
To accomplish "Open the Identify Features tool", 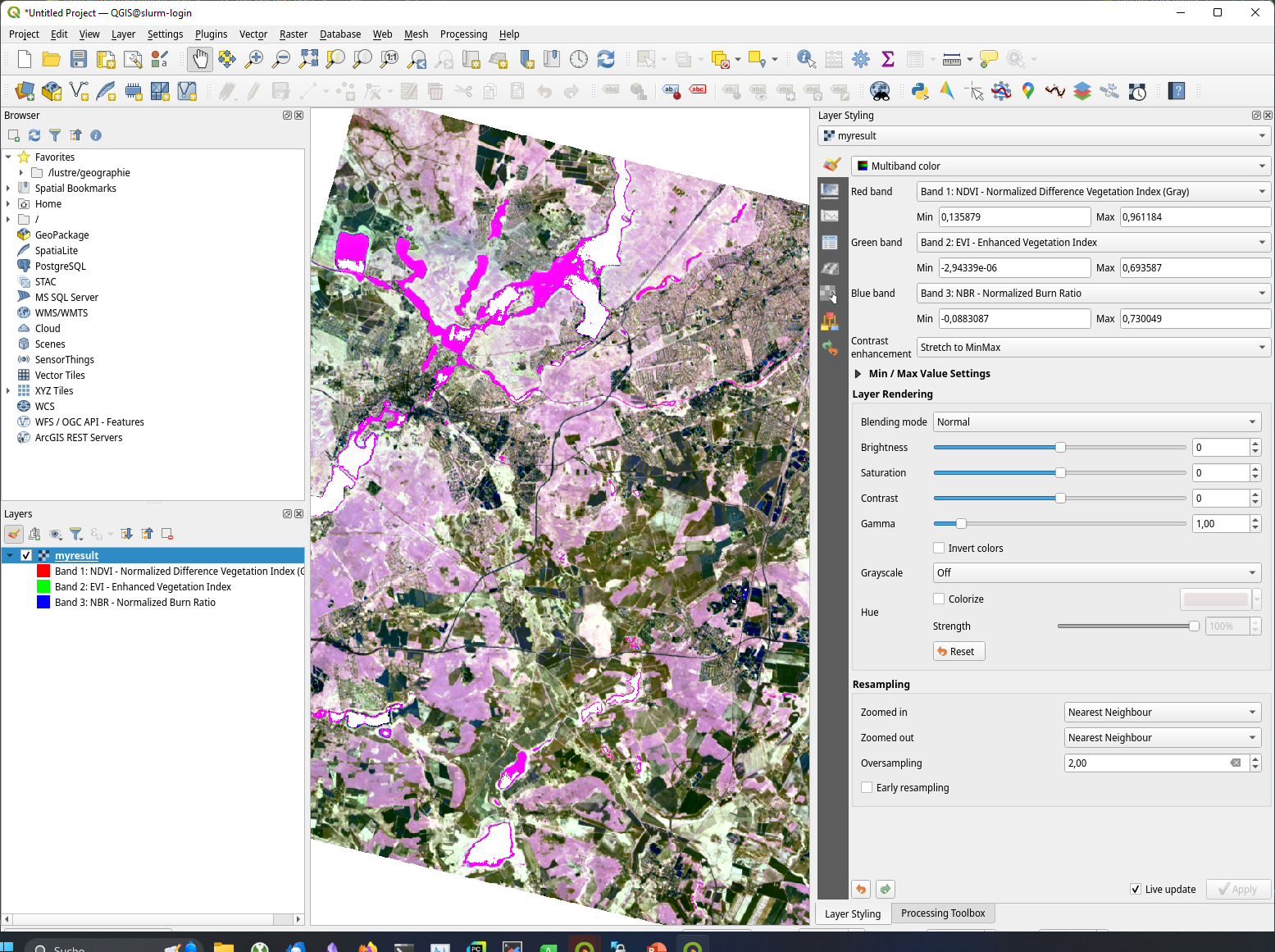I will (x=806, y=59).
